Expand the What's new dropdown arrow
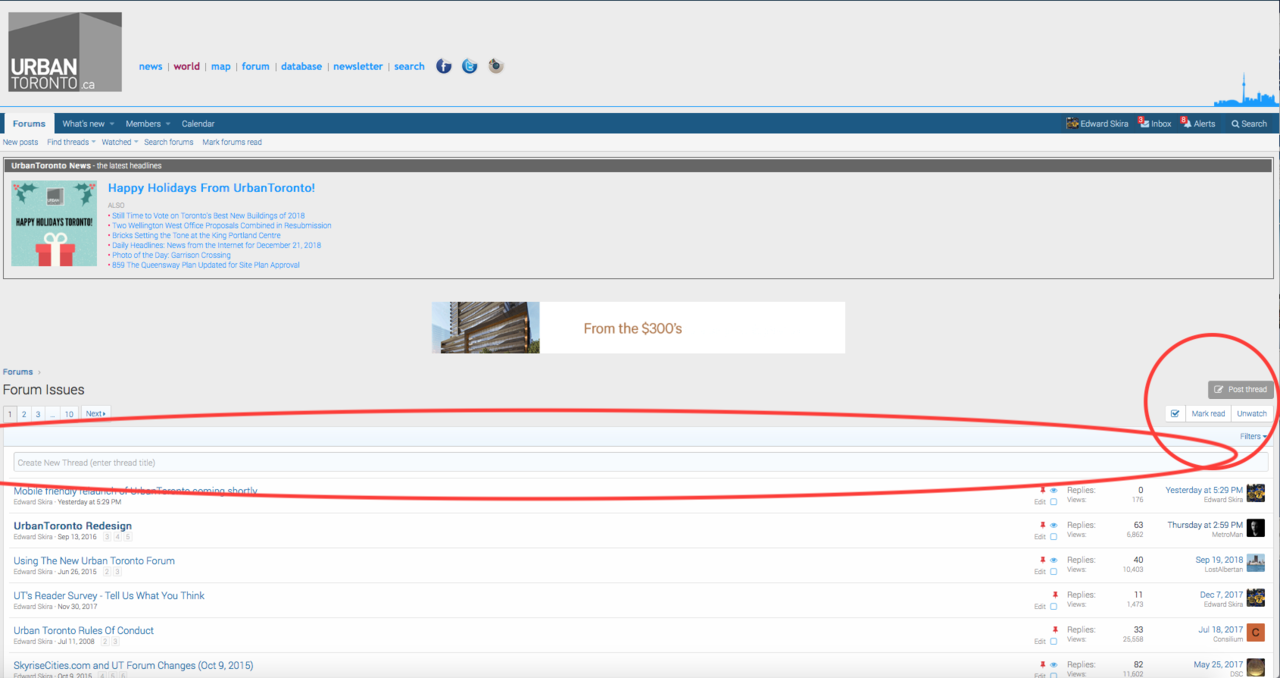Screen dimensions: 1280x678 (112, 124)
